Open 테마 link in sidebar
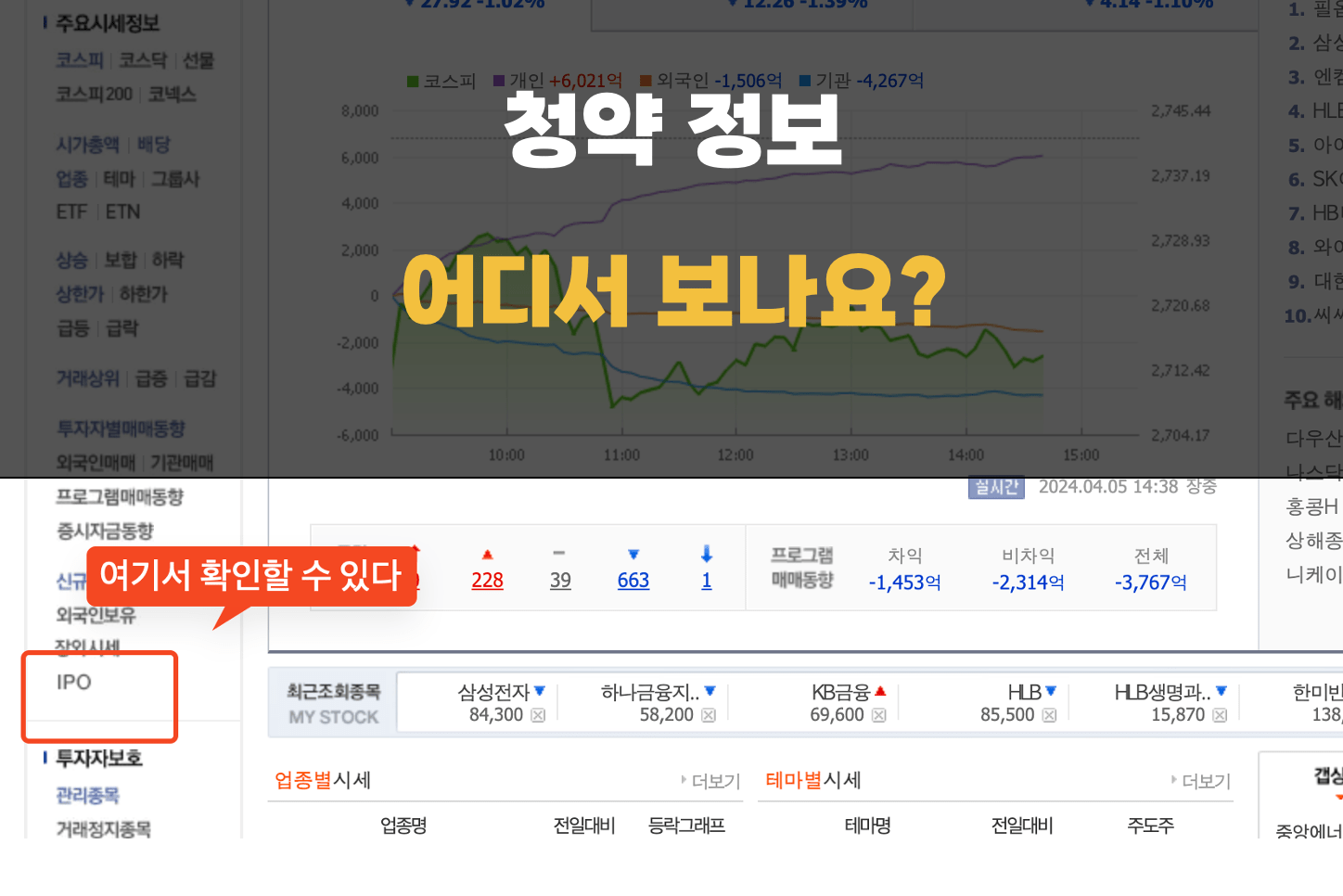This screenshot has height=896, width=1343. [120, 179]
